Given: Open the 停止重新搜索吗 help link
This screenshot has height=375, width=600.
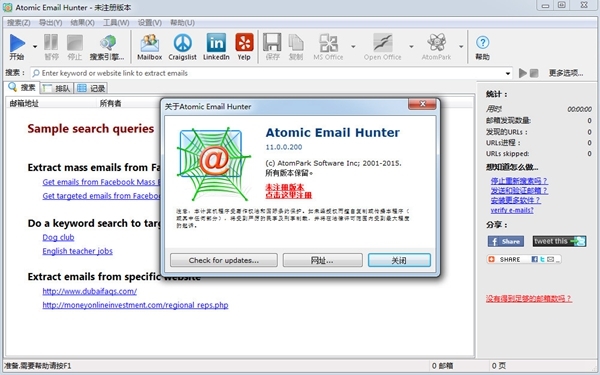Looking at the screenshot, I should pos(519,181).
